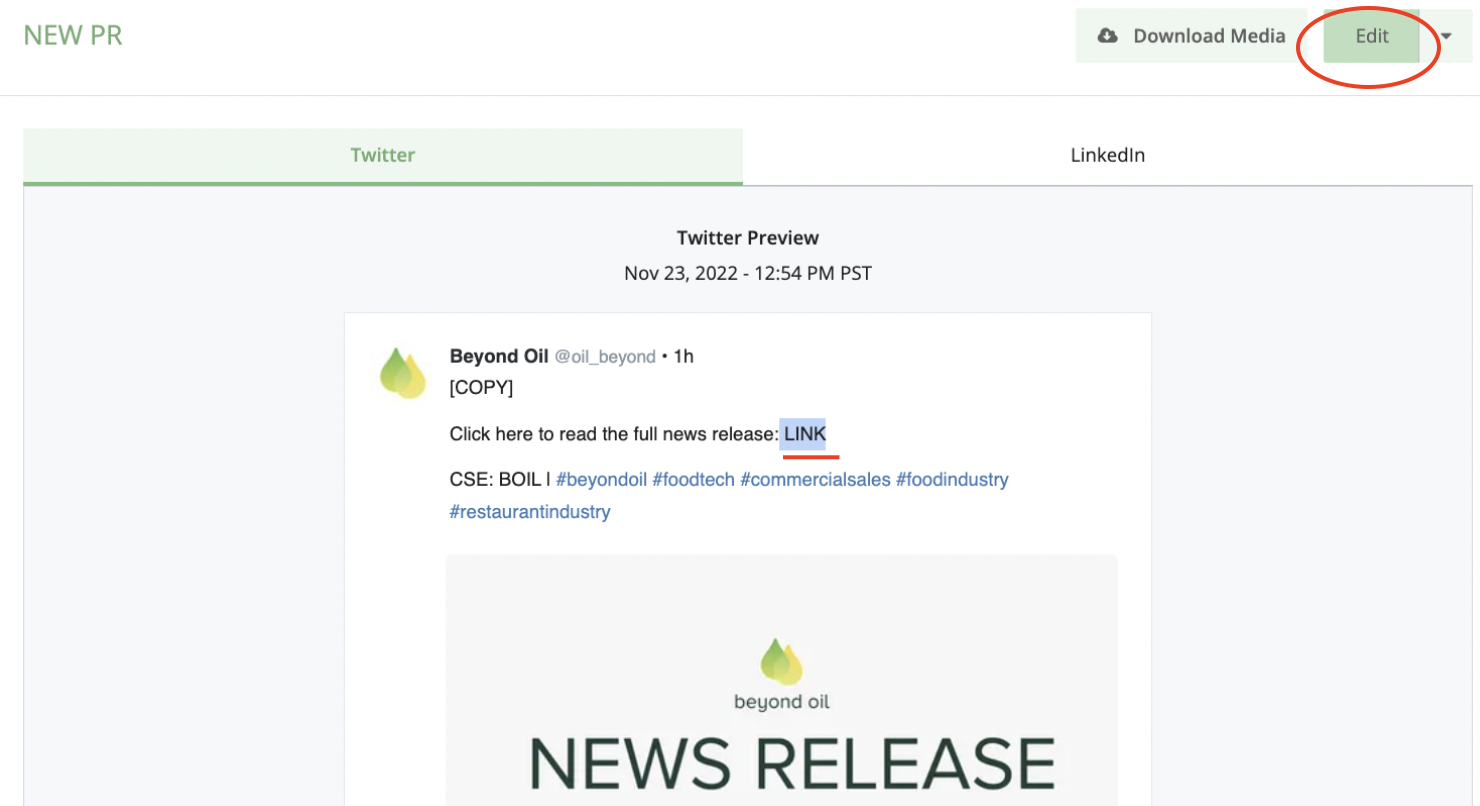The width and height of the screenshot is (1480, 806).
Task: Click the [COPY] placeholder text
Action: 481,388
